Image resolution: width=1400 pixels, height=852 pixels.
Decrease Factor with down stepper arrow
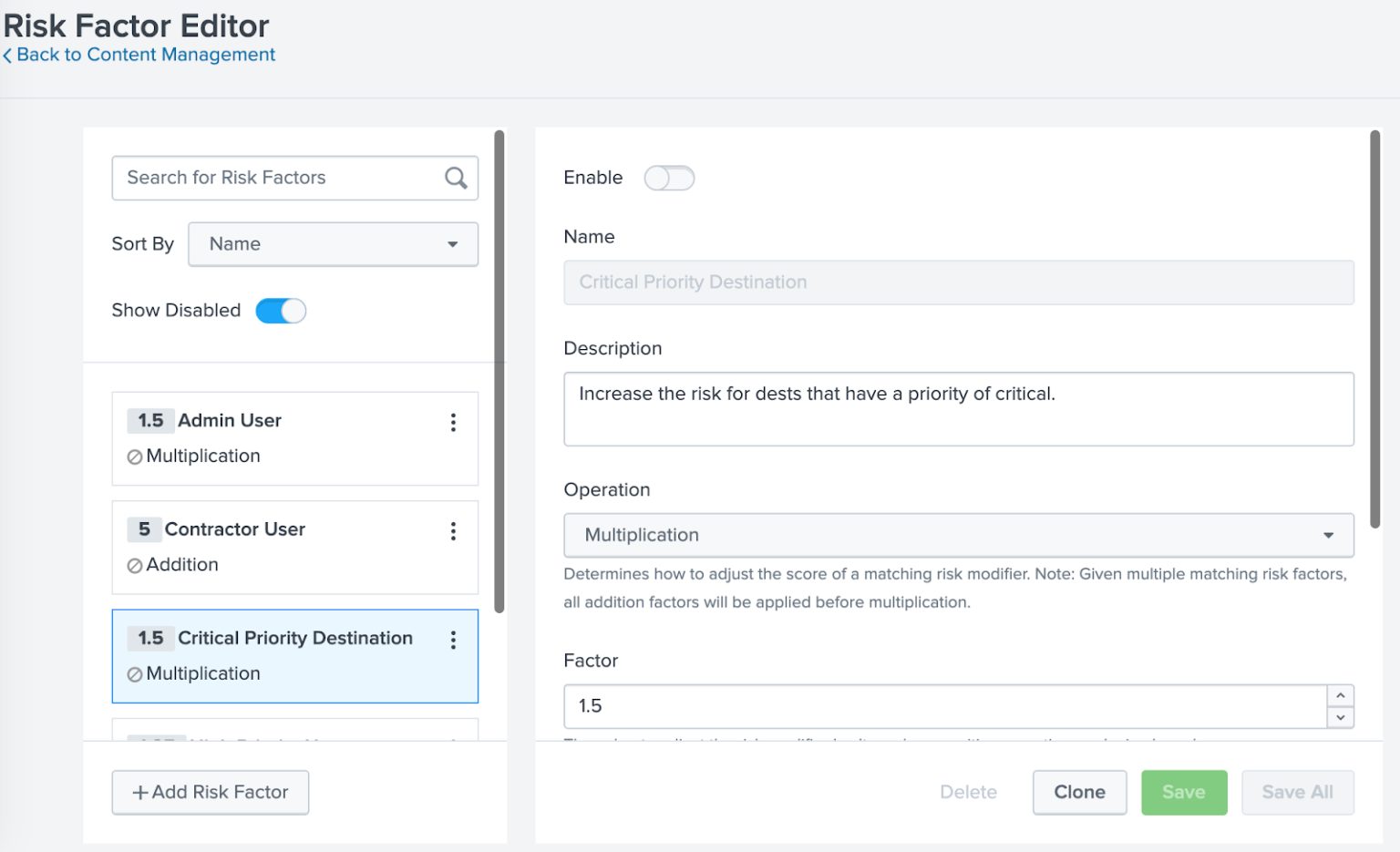tap(1340, 717)
